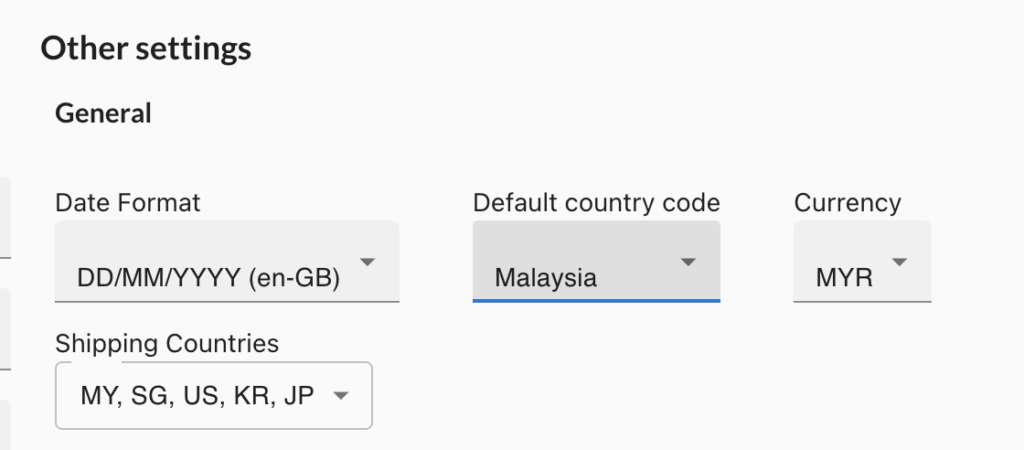This screenshot has width=1024, height=450.
Task: Click the "Shipping Countries" field label
Action: pyautogui.click(x=167, y=344)
